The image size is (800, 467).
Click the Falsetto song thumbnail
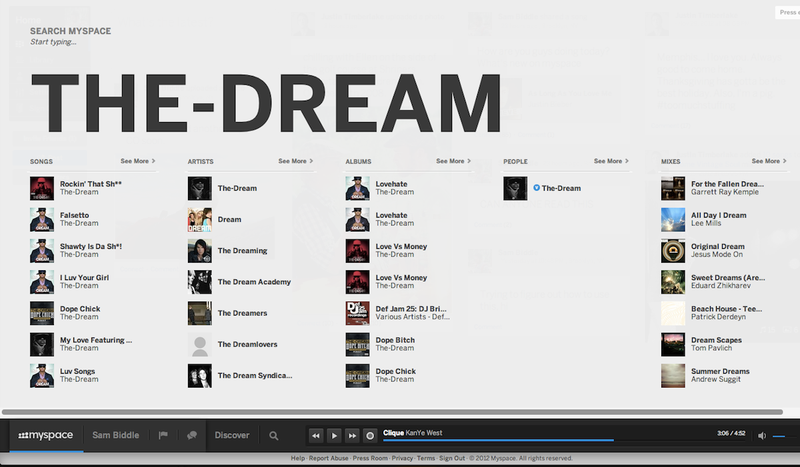42,219
